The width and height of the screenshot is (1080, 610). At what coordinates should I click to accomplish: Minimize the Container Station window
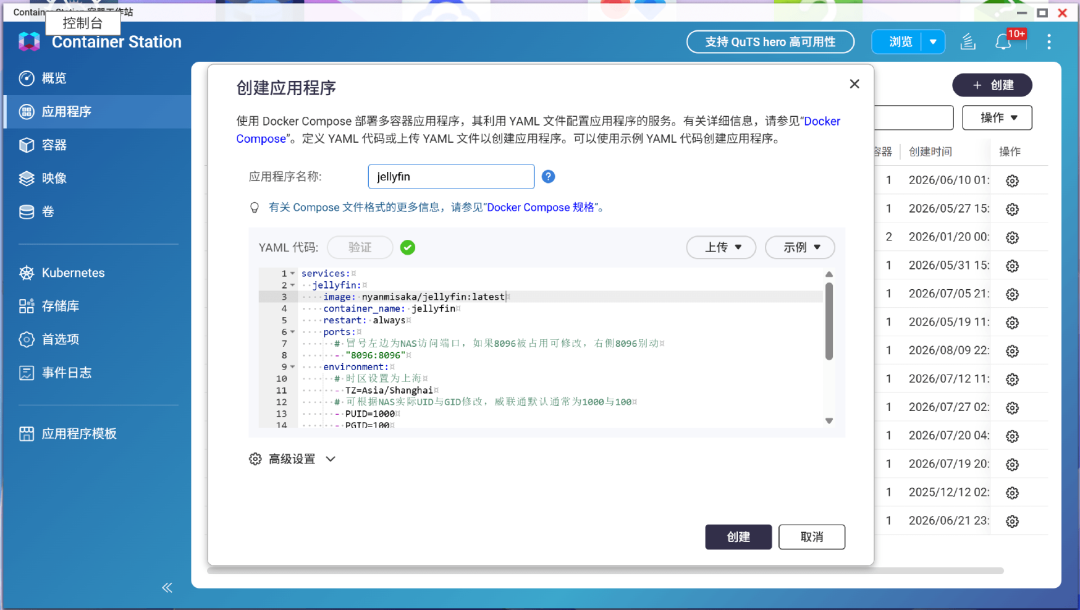(x=1021, y=12)
